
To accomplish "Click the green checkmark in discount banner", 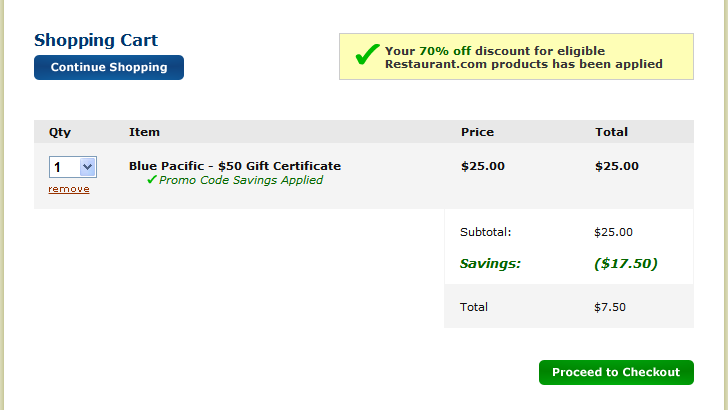I will [x=367, y=54].
